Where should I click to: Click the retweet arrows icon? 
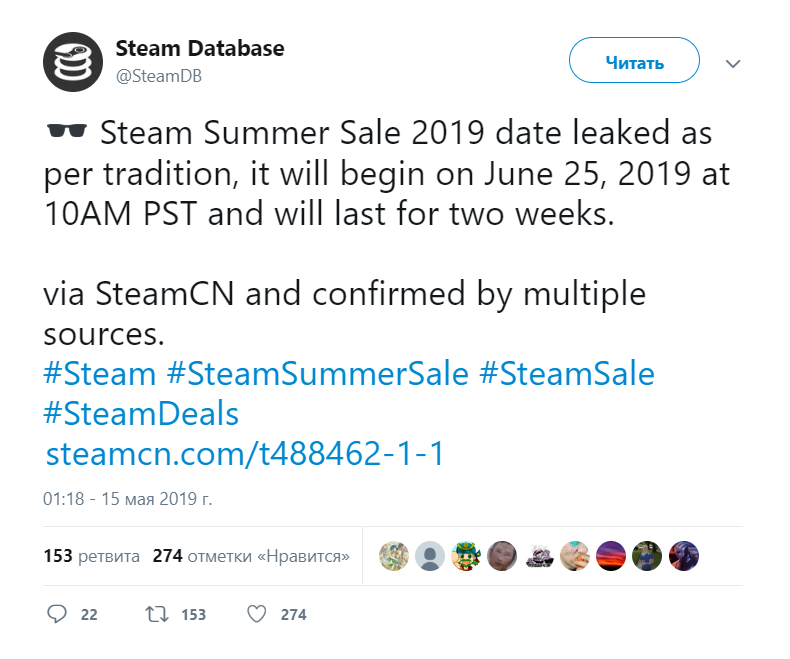point(158,614)
